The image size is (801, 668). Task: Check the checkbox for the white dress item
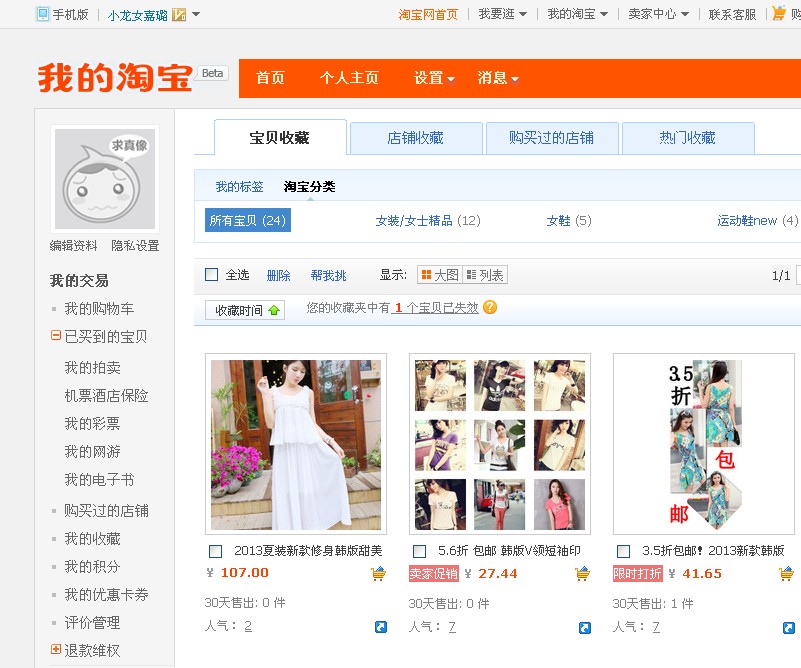coord(215,550)
